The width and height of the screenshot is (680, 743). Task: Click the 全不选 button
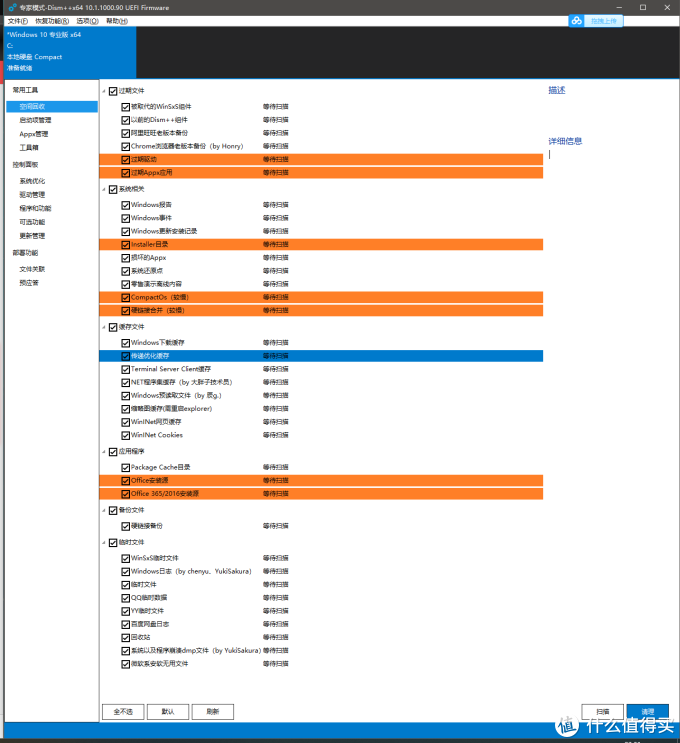click(x=123, y=712)
